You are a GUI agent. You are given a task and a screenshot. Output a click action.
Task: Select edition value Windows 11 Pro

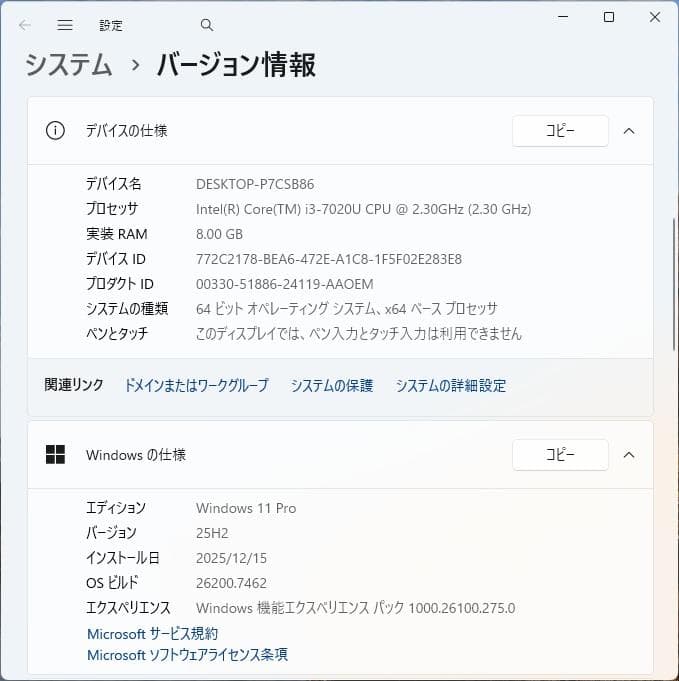(246, 508)
